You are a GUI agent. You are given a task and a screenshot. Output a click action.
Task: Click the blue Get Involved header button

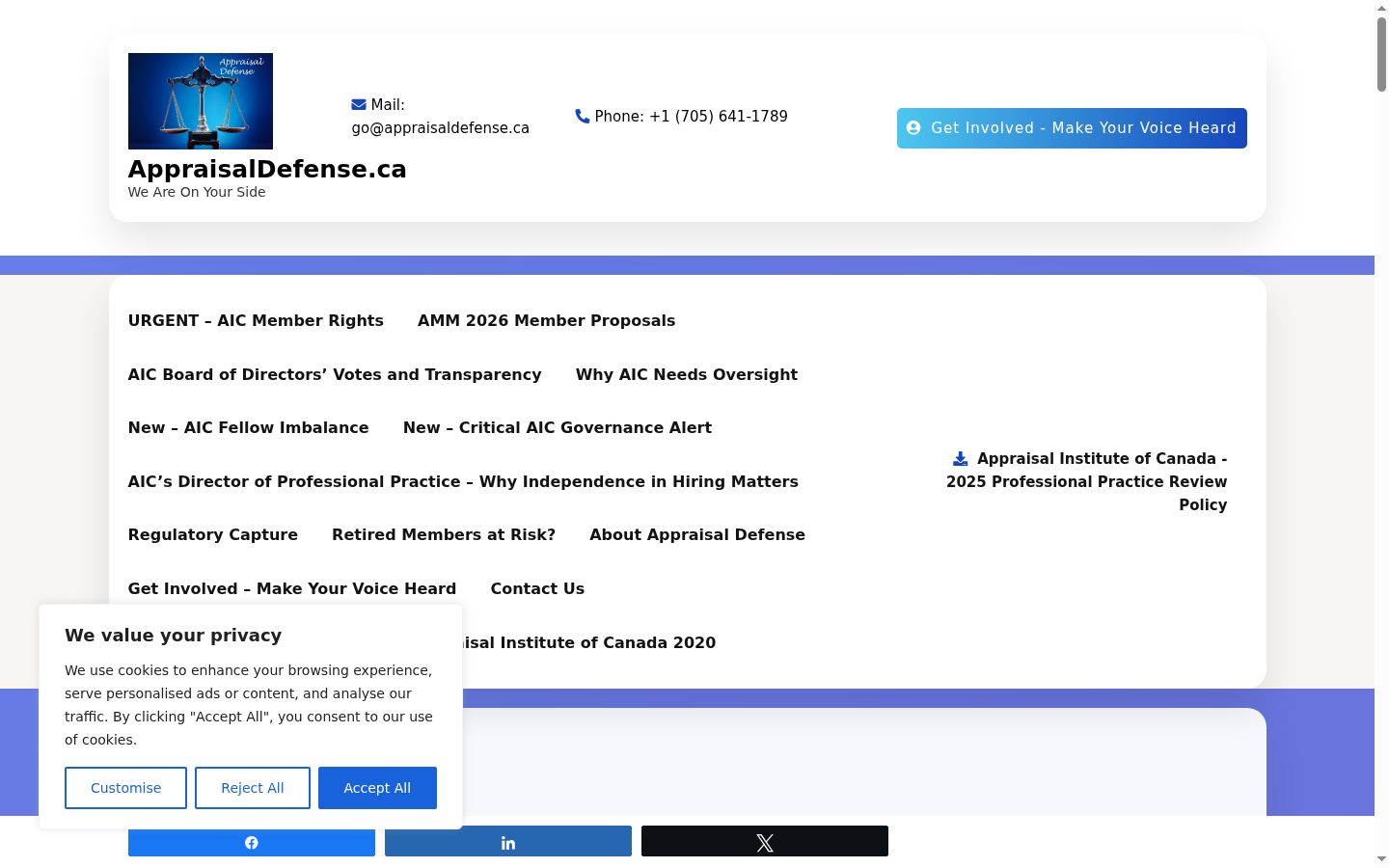1072,128
